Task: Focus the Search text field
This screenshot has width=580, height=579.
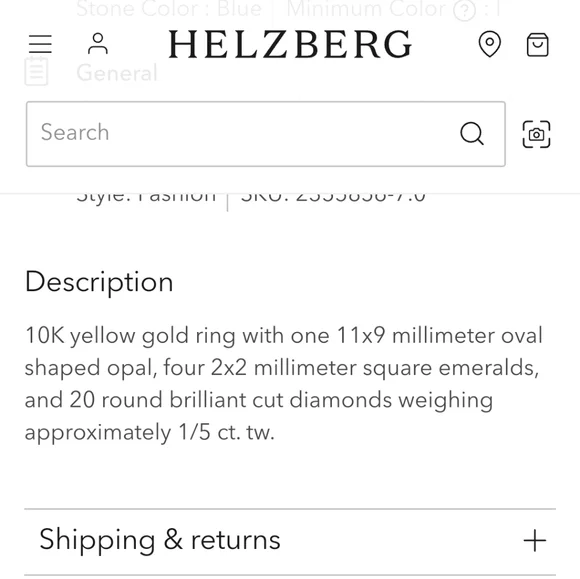Action: coord(266,134)
